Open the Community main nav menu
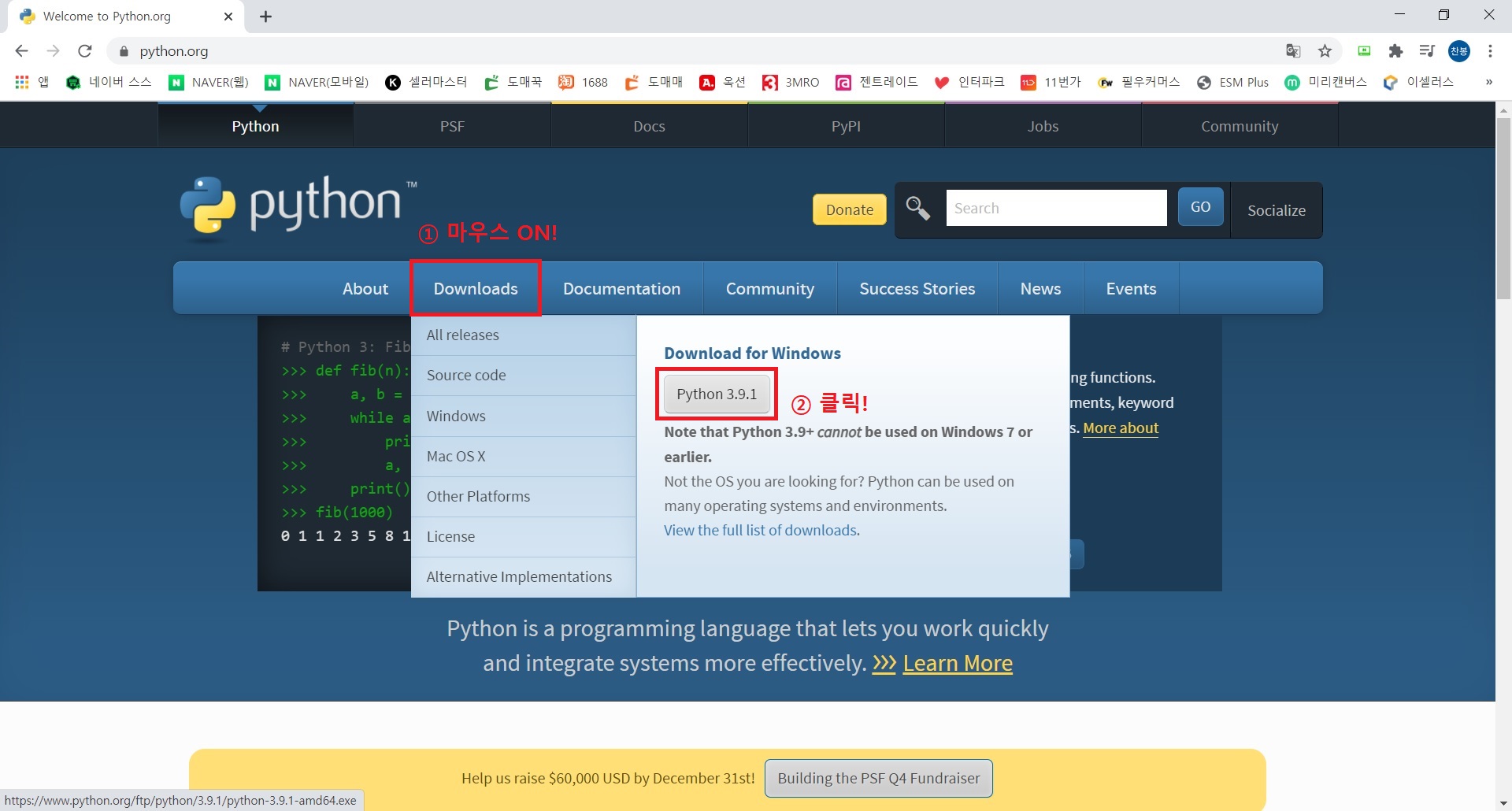1512x811 pixels. [770, 289]
